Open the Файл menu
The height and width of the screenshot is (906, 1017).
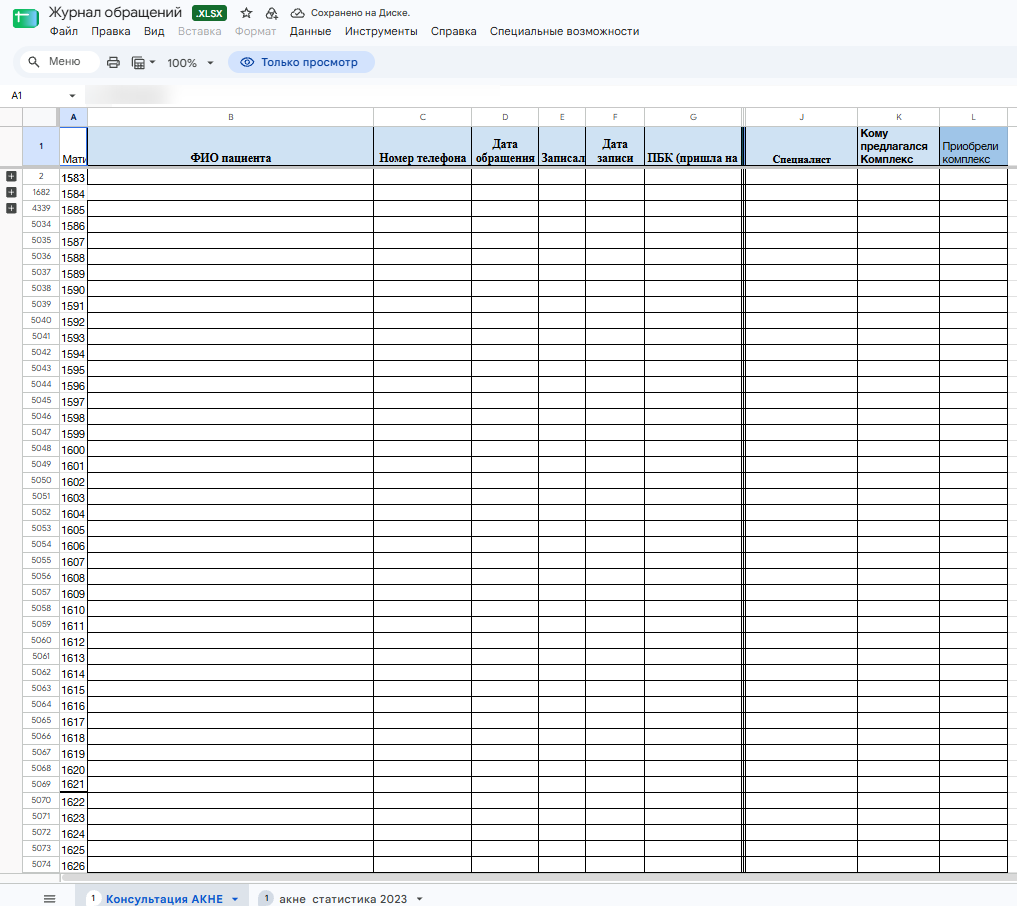tap(64, 31)
